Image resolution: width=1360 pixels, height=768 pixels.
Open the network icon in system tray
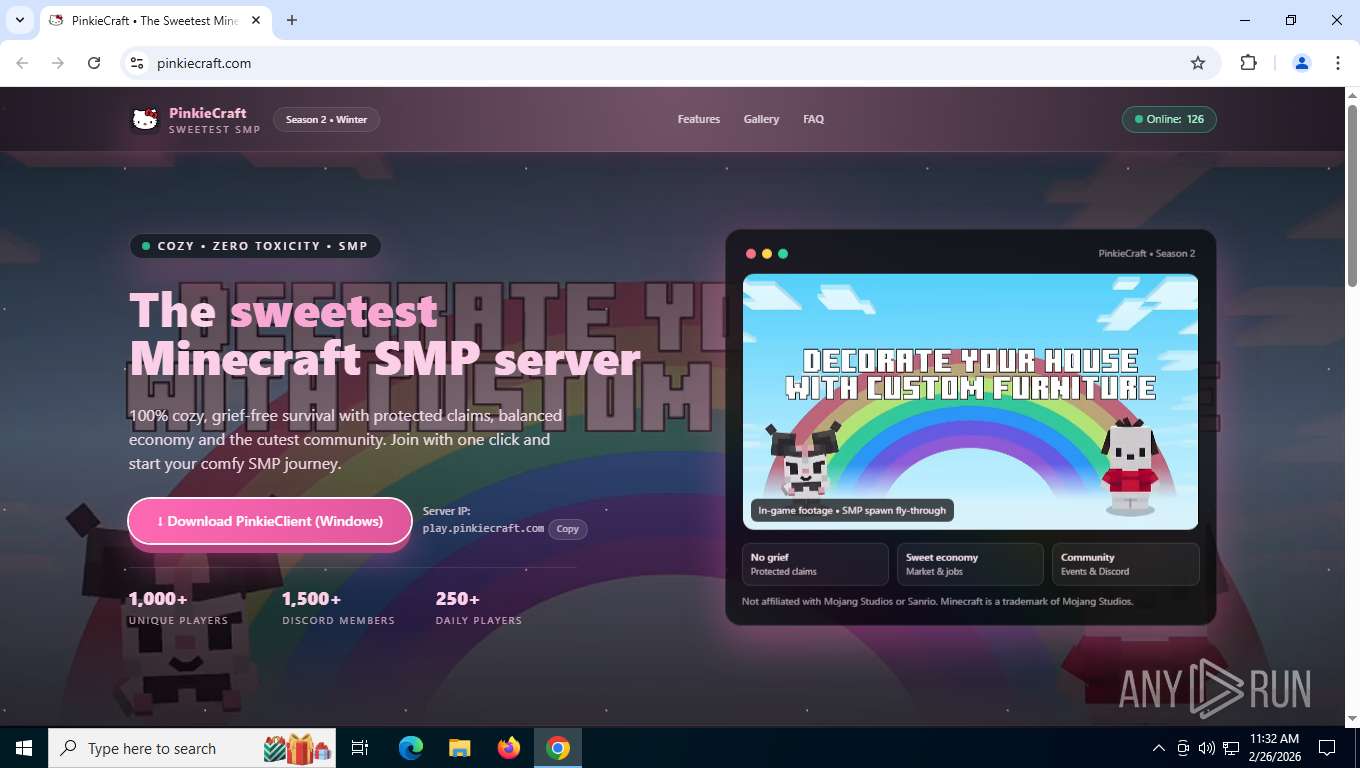[x=1231, y=748]
